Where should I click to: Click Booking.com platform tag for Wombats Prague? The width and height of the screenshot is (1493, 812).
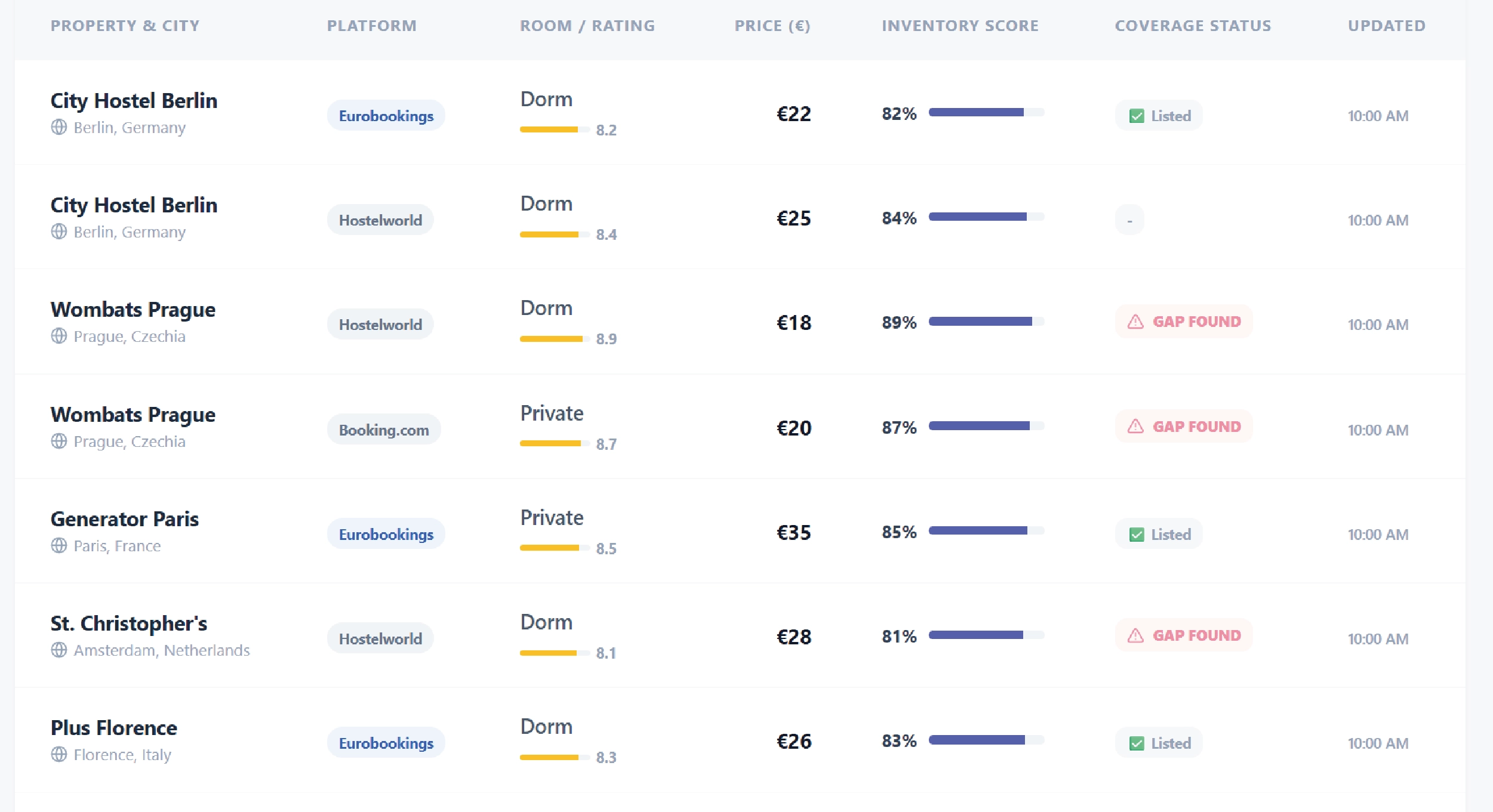click(384, 430)
